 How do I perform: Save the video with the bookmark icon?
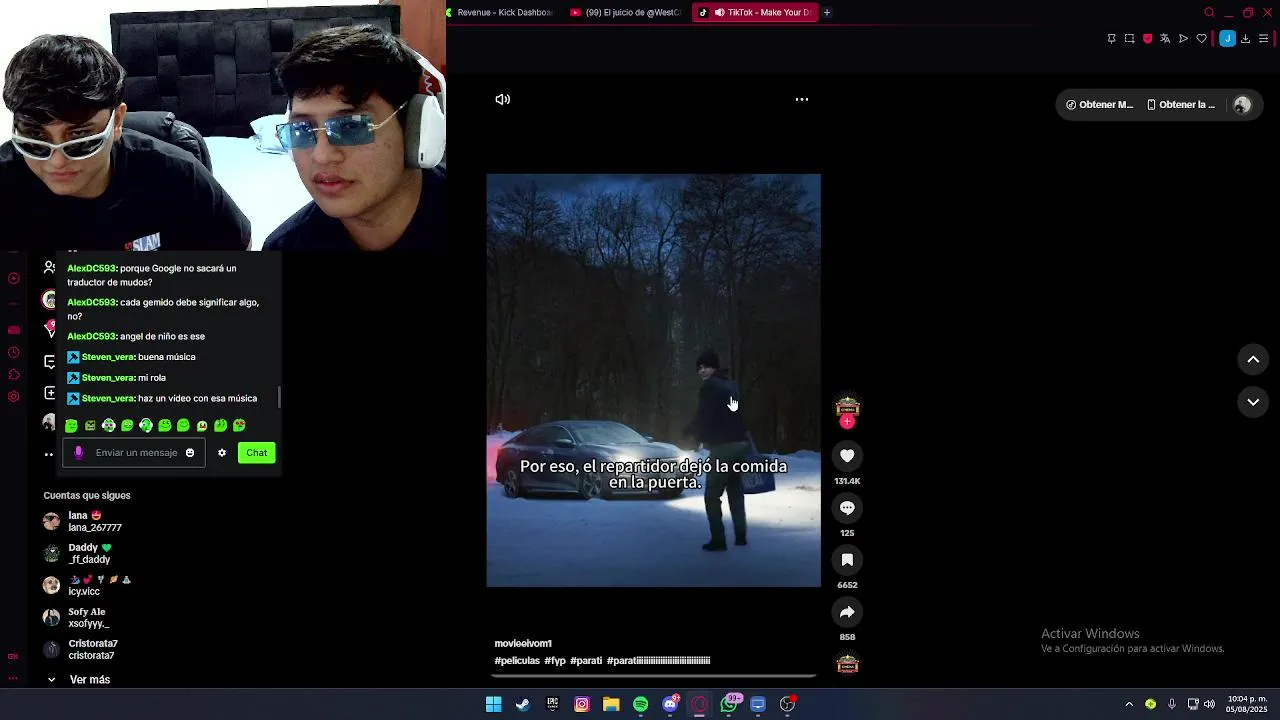(x=847, y=560)
